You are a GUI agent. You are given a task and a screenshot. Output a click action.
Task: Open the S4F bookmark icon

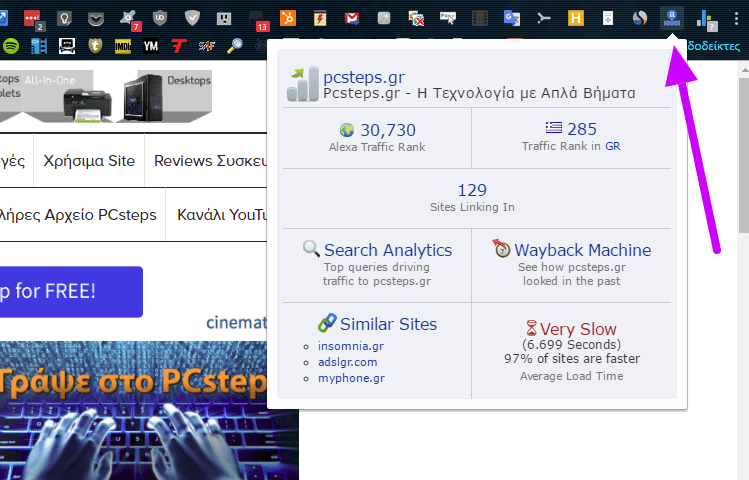(206, 46)
